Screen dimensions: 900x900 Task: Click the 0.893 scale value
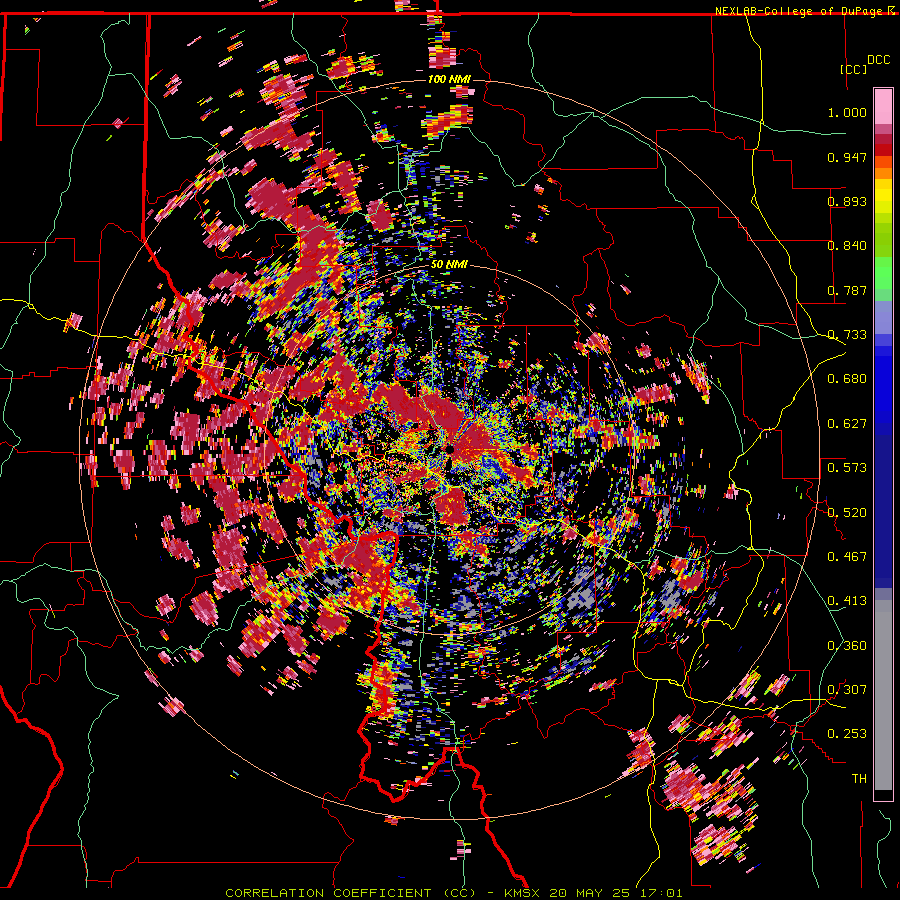click(847, 201)
